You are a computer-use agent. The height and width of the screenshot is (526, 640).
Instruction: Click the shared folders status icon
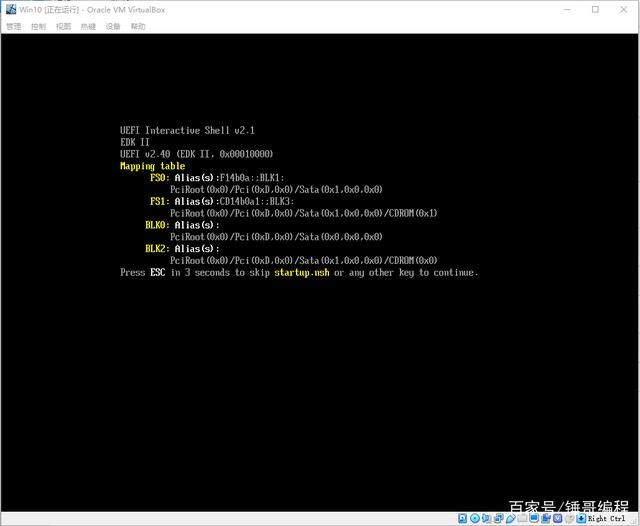pos(522,518)
